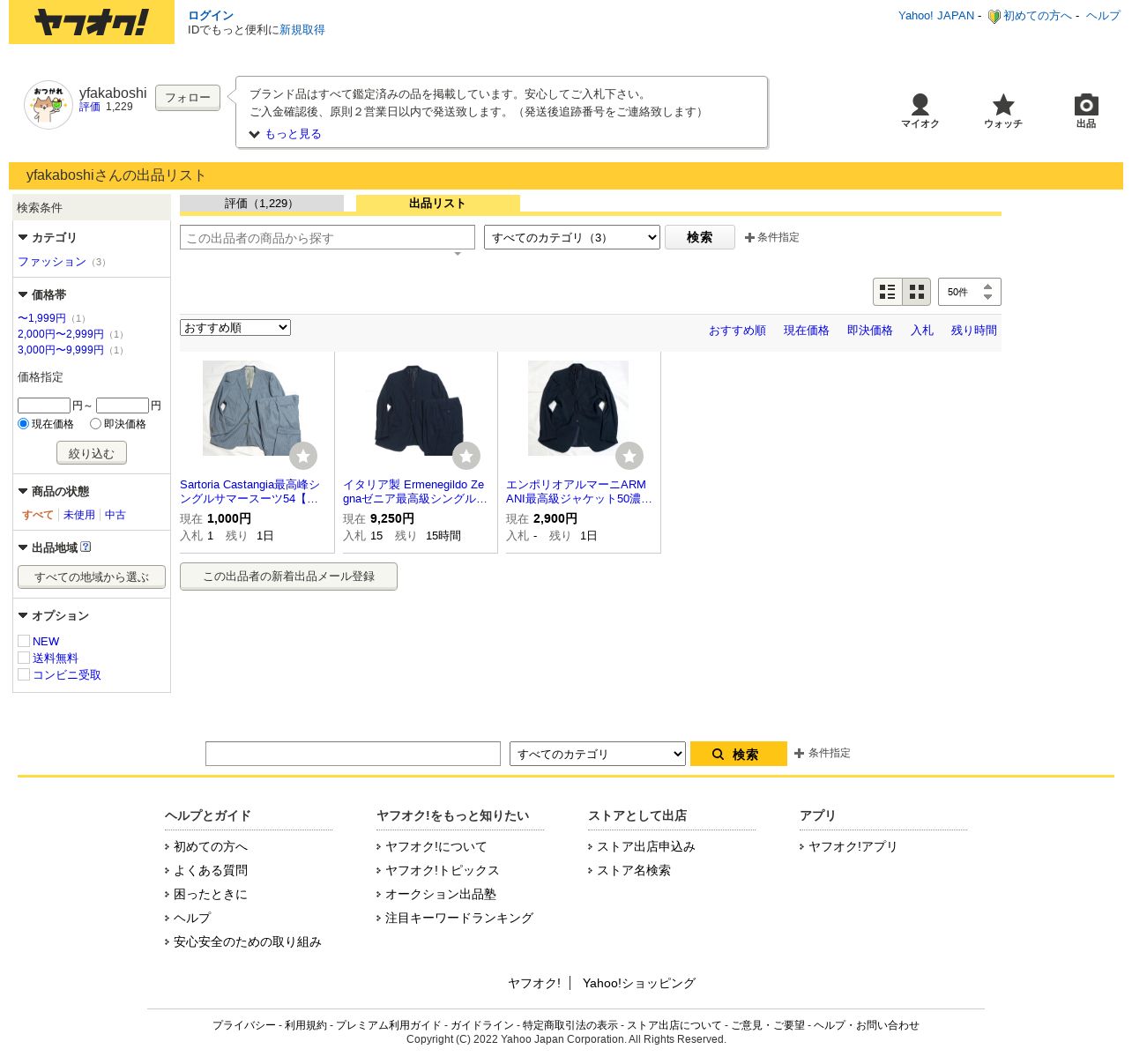
Task: Click the 新規取得 link
Action: (x=302, y=30)
